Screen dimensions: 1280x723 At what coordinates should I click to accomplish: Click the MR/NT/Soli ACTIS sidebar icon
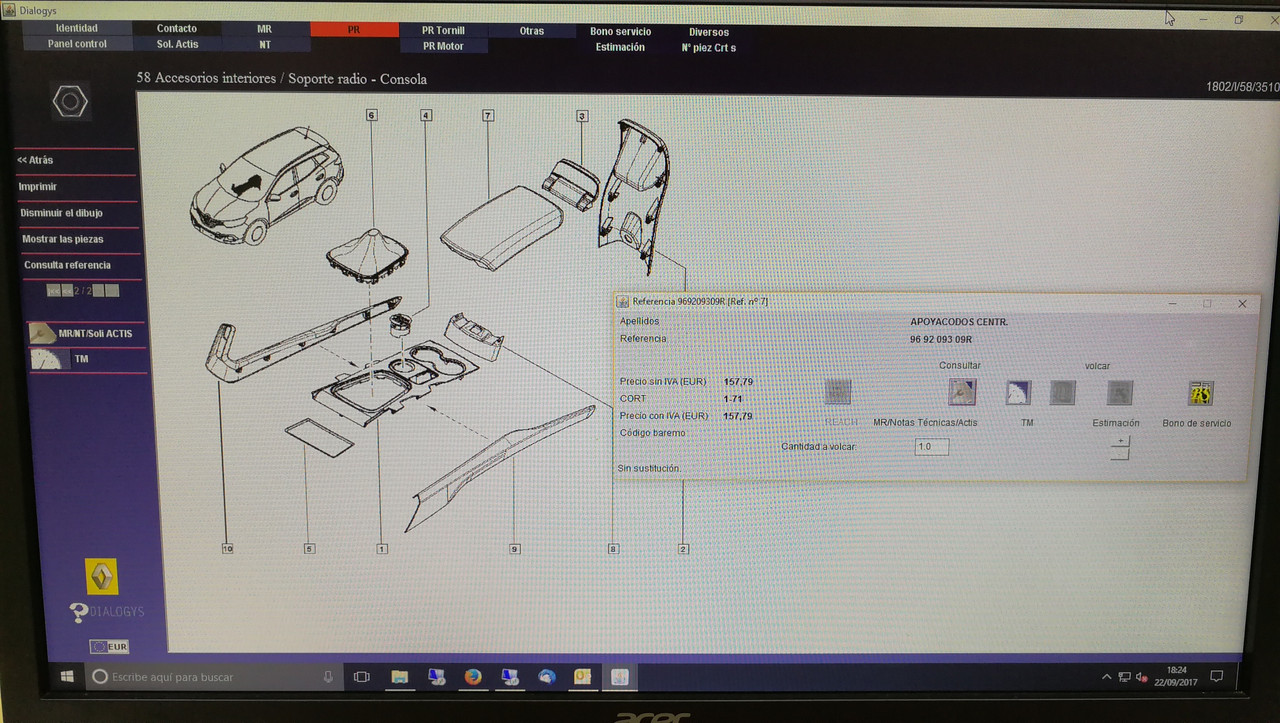click(43, 333)
